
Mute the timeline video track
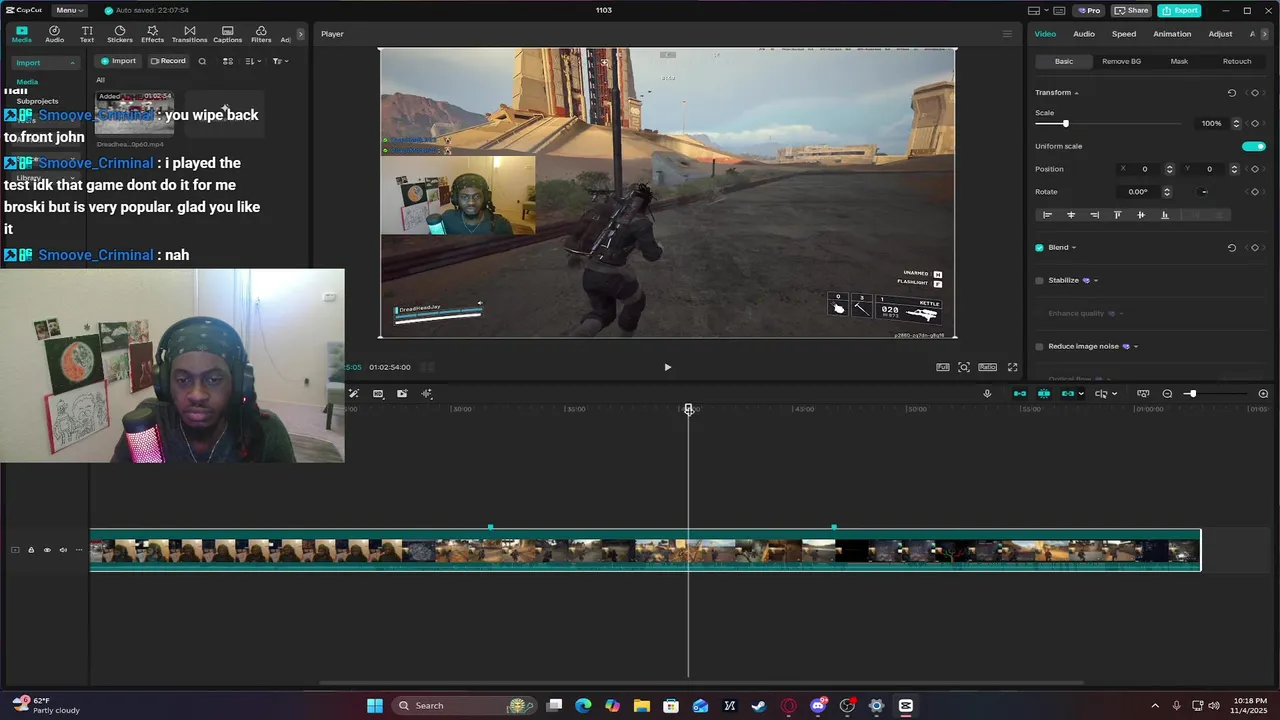[x=63, y=550]
